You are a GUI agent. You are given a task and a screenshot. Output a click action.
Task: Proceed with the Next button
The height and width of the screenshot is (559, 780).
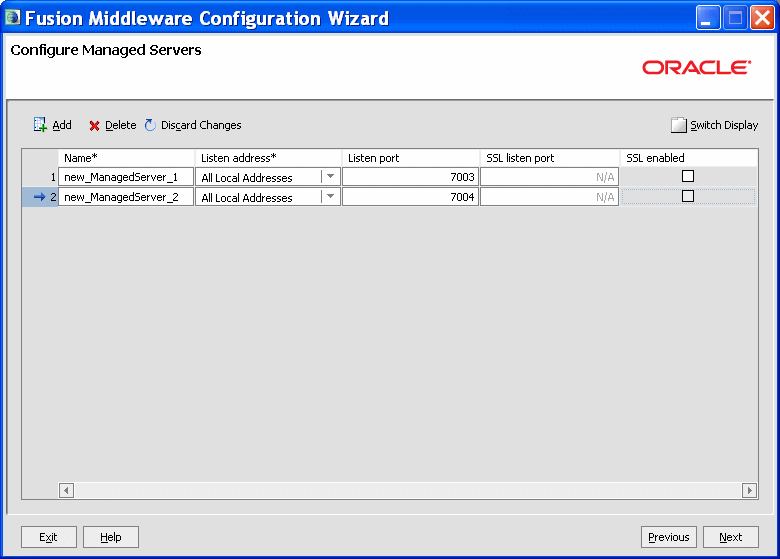(x=730, y=537)
